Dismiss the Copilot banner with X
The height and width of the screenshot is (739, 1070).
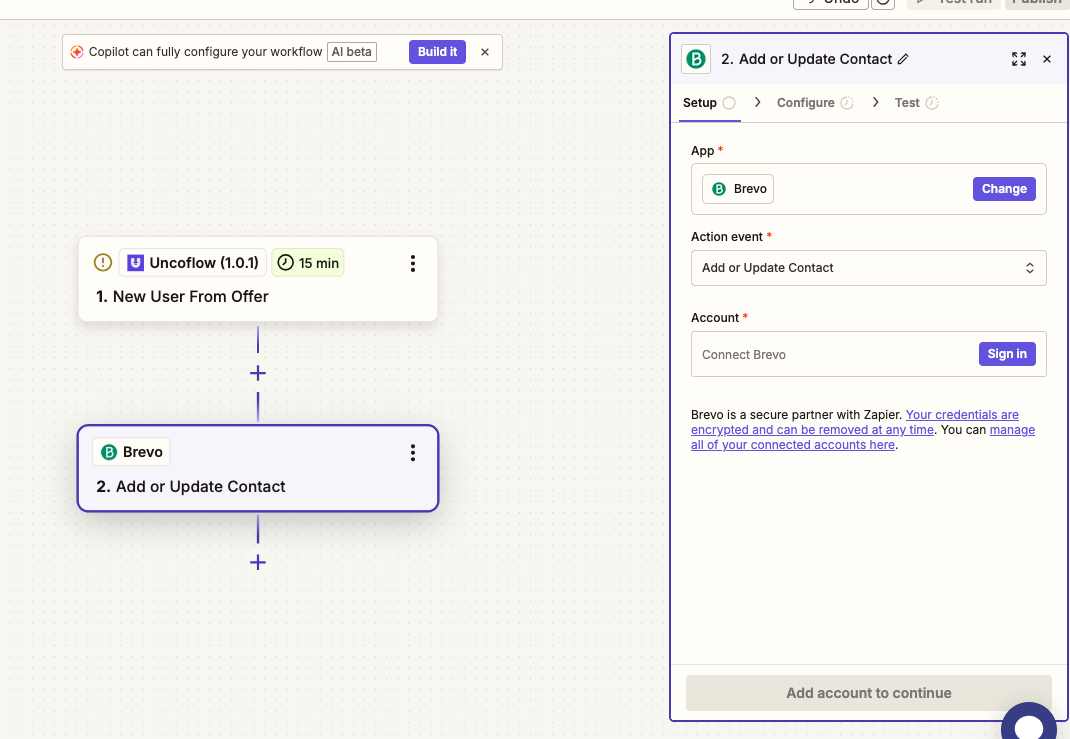click(x=485, y=52)
